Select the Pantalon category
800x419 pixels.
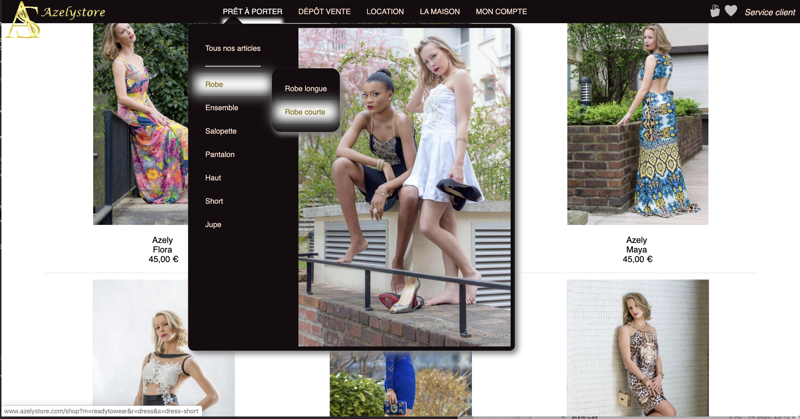220,155
